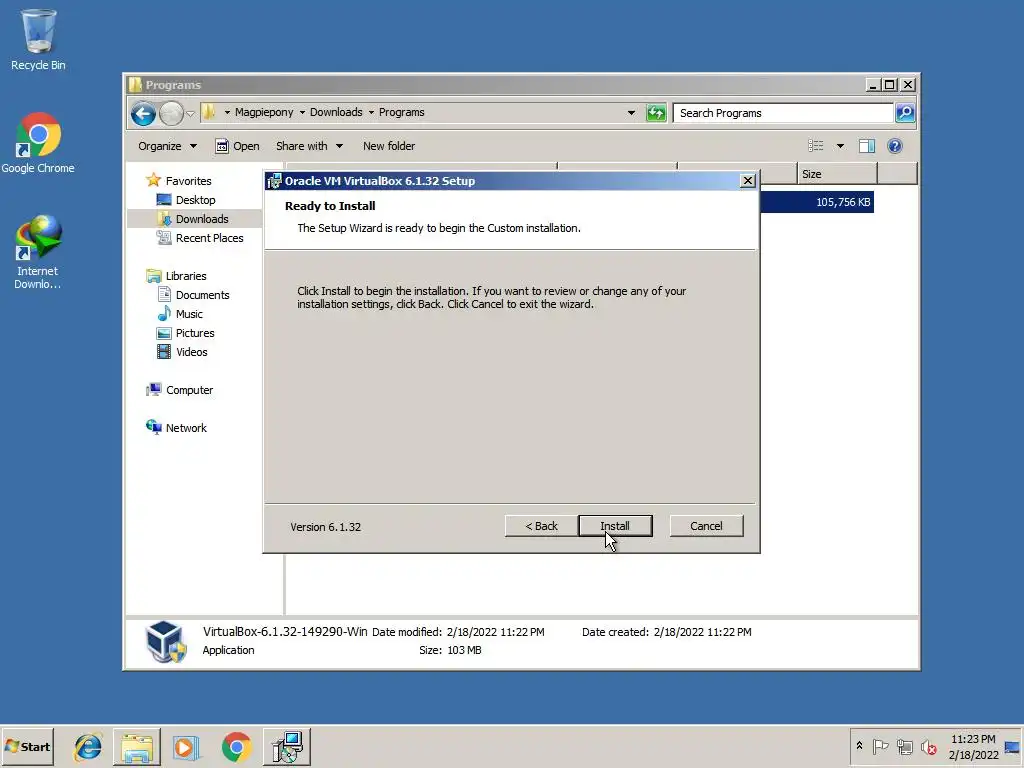Select Downloads in the breadcrumb path
1024x768 pixels.
click(336, 112)
